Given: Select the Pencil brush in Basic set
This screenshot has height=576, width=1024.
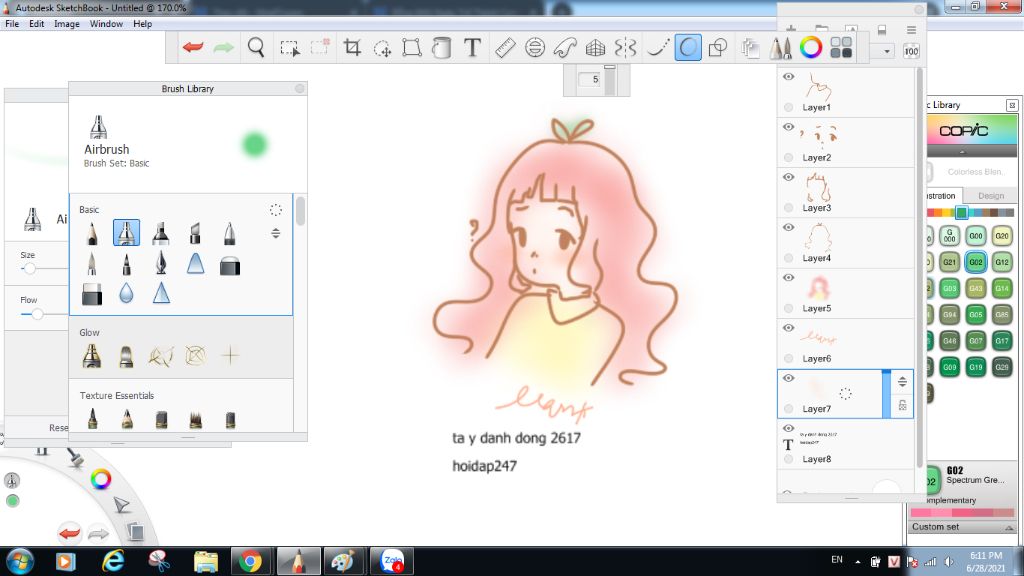Looking at the screenshot, I should (92, 233).
